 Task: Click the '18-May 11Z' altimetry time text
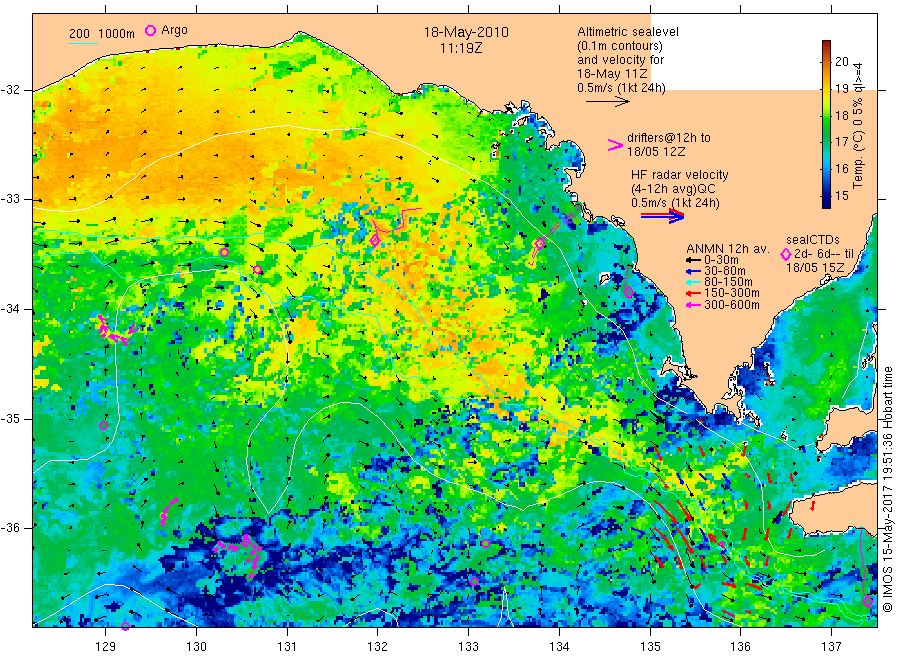coord(612,74)
